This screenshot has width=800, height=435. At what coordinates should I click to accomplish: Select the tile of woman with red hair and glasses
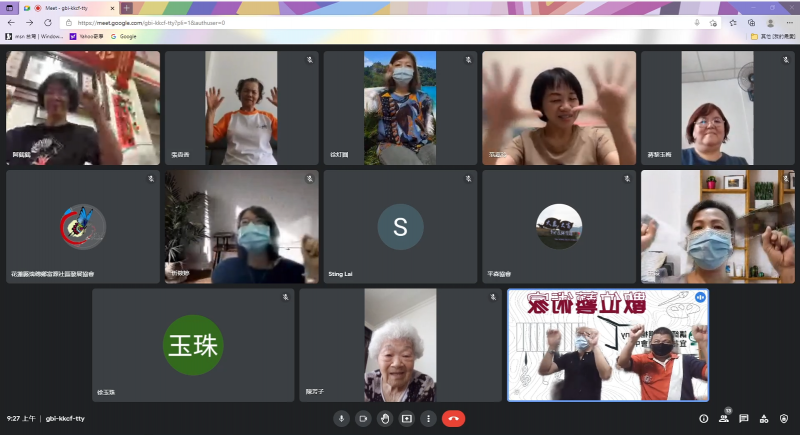[x=718, y=108]
